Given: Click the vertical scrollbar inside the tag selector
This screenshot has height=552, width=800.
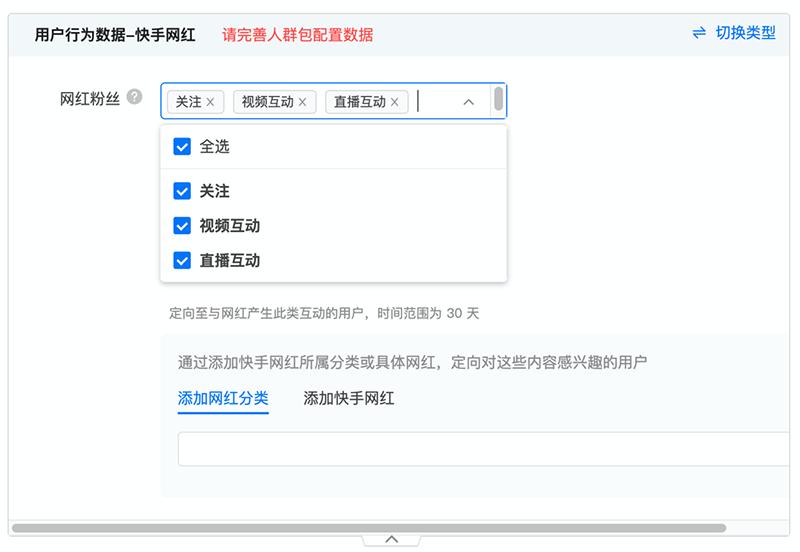Looking at the screenshot, I should [x=498, y=99].
